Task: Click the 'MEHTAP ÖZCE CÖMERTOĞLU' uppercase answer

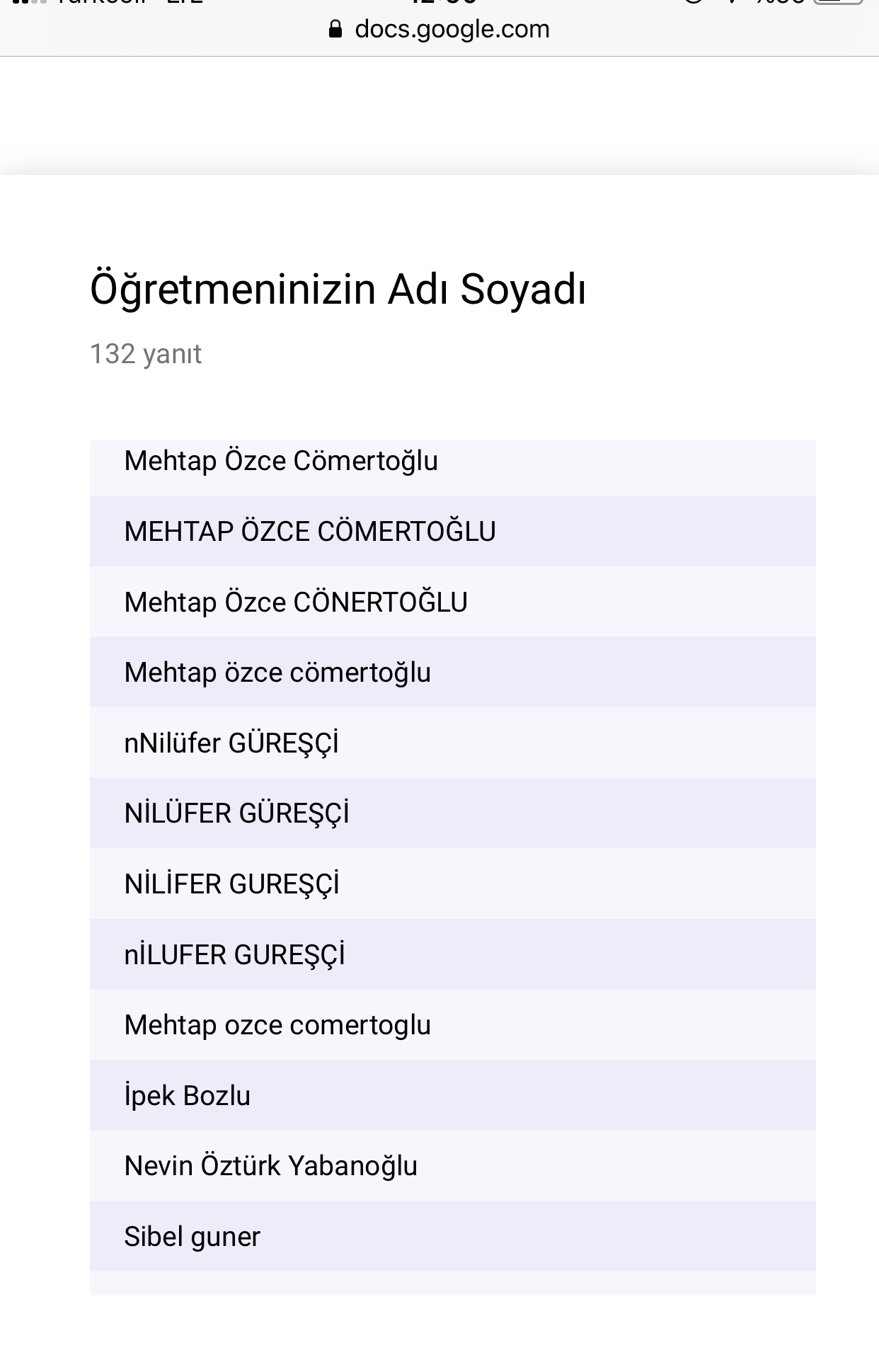Action: coord(311,530)
